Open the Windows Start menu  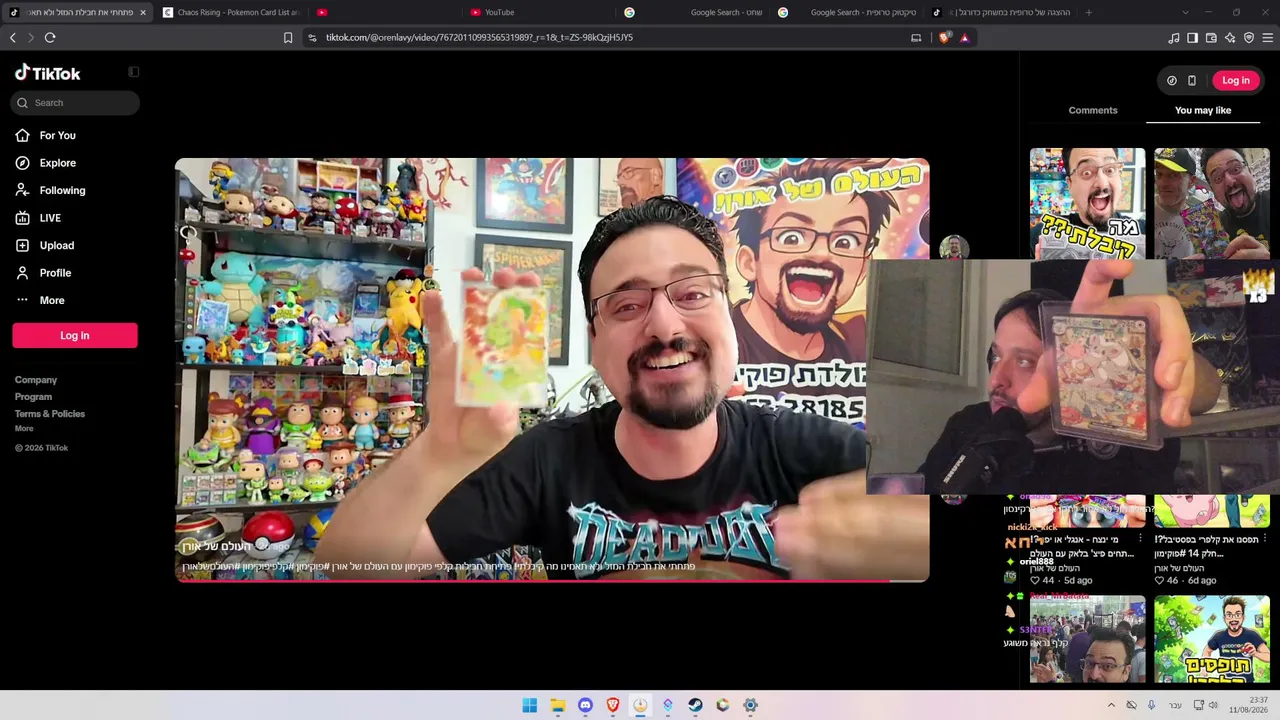click(x=530, y=705)
